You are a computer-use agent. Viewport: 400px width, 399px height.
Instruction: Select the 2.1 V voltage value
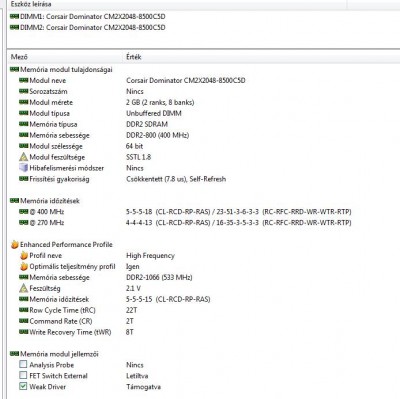point(133,288)
